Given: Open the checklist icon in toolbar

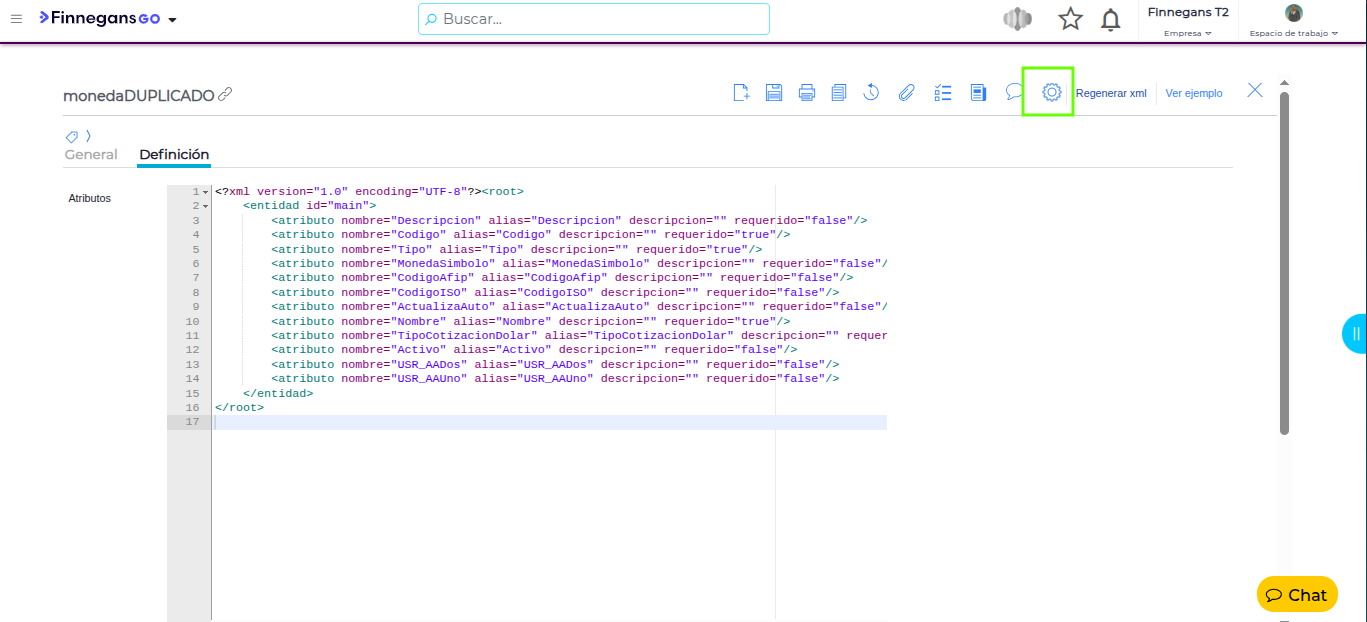Looking at the screenshot, I should (x=942, y=93).
